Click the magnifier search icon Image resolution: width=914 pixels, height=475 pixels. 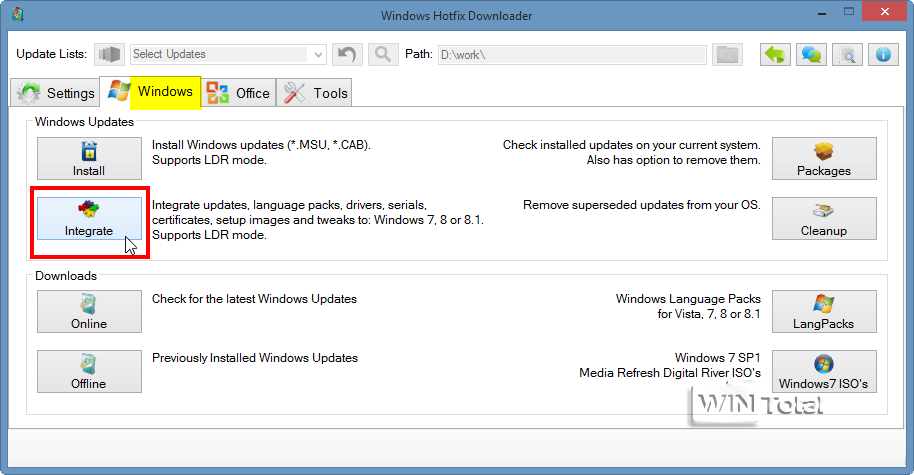[x=383, y=54]
